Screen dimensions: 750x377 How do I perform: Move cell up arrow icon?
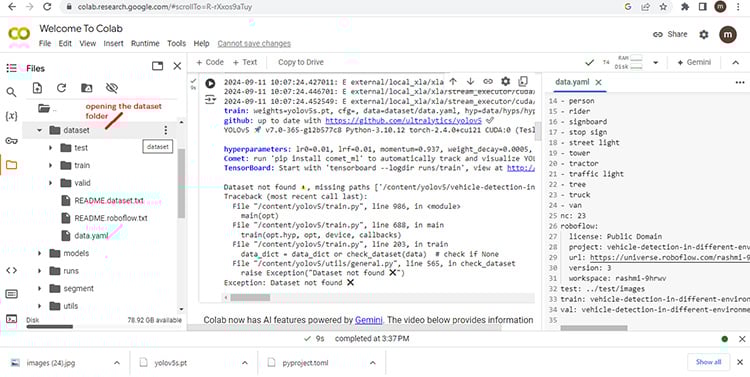[x=453, y=81]
